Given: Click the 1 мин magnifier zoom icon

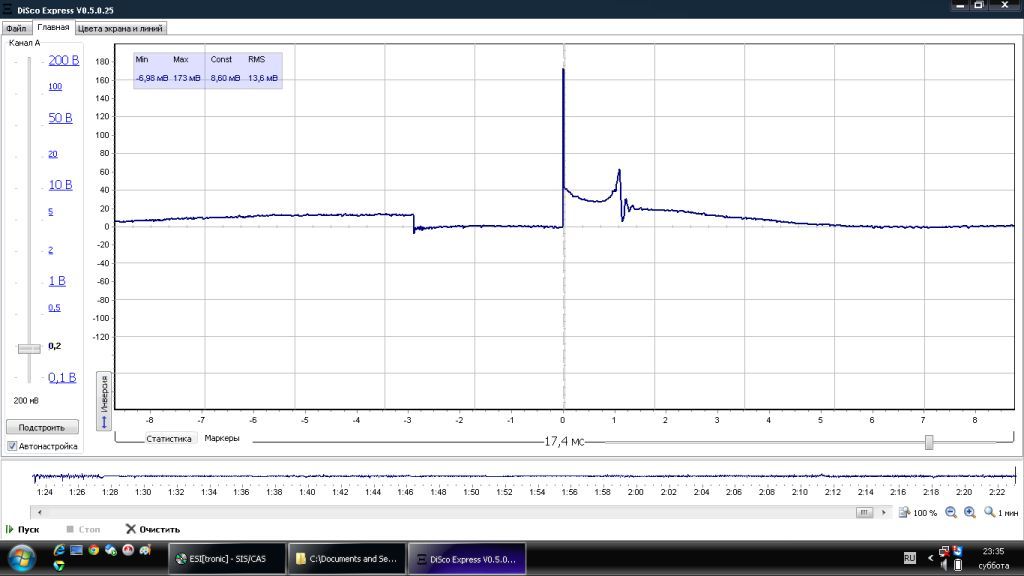Looking at the screenshot, I should tap(989, 513).
